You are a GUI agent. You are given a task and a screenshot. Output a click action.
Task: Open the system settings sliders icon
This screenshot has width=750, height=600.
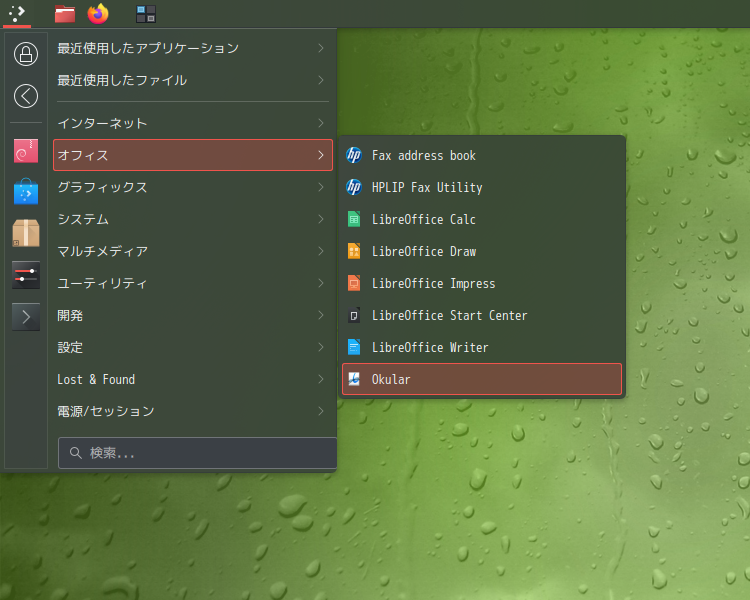pos(26,275)
